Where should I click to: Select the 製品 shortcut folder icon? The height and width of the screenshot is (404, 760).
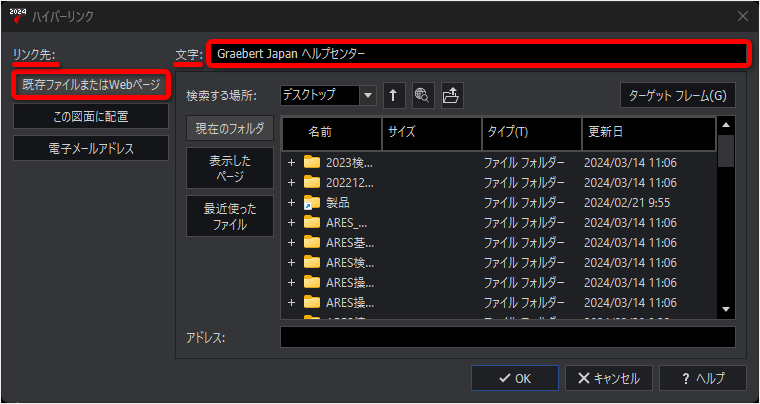312,202
